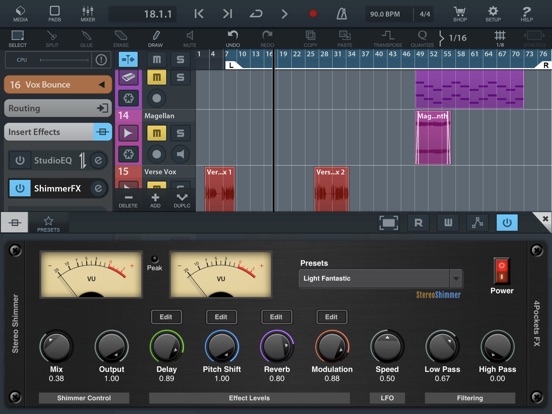The image size is (552, 414).
Task: Flip the red Power switch
Action: tap(501, 271)
